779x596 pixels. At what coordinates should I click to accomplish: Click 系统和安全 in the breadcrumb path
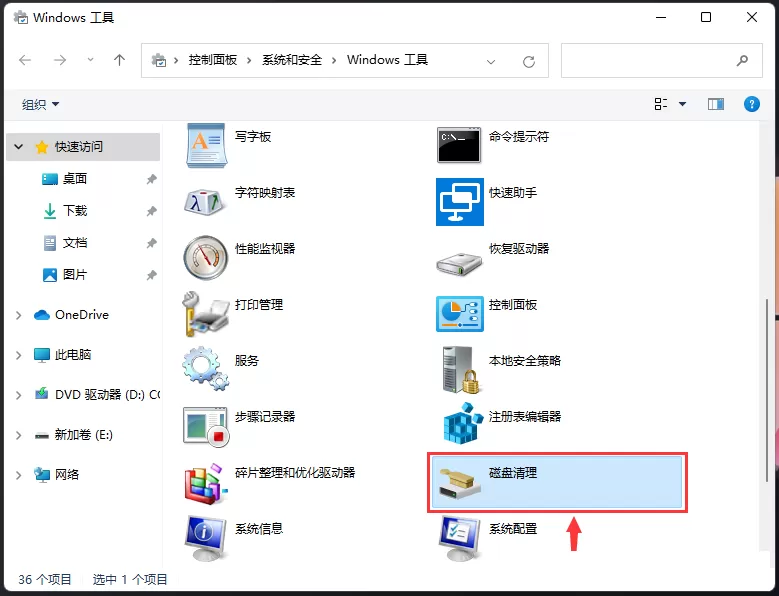(292, 60)
